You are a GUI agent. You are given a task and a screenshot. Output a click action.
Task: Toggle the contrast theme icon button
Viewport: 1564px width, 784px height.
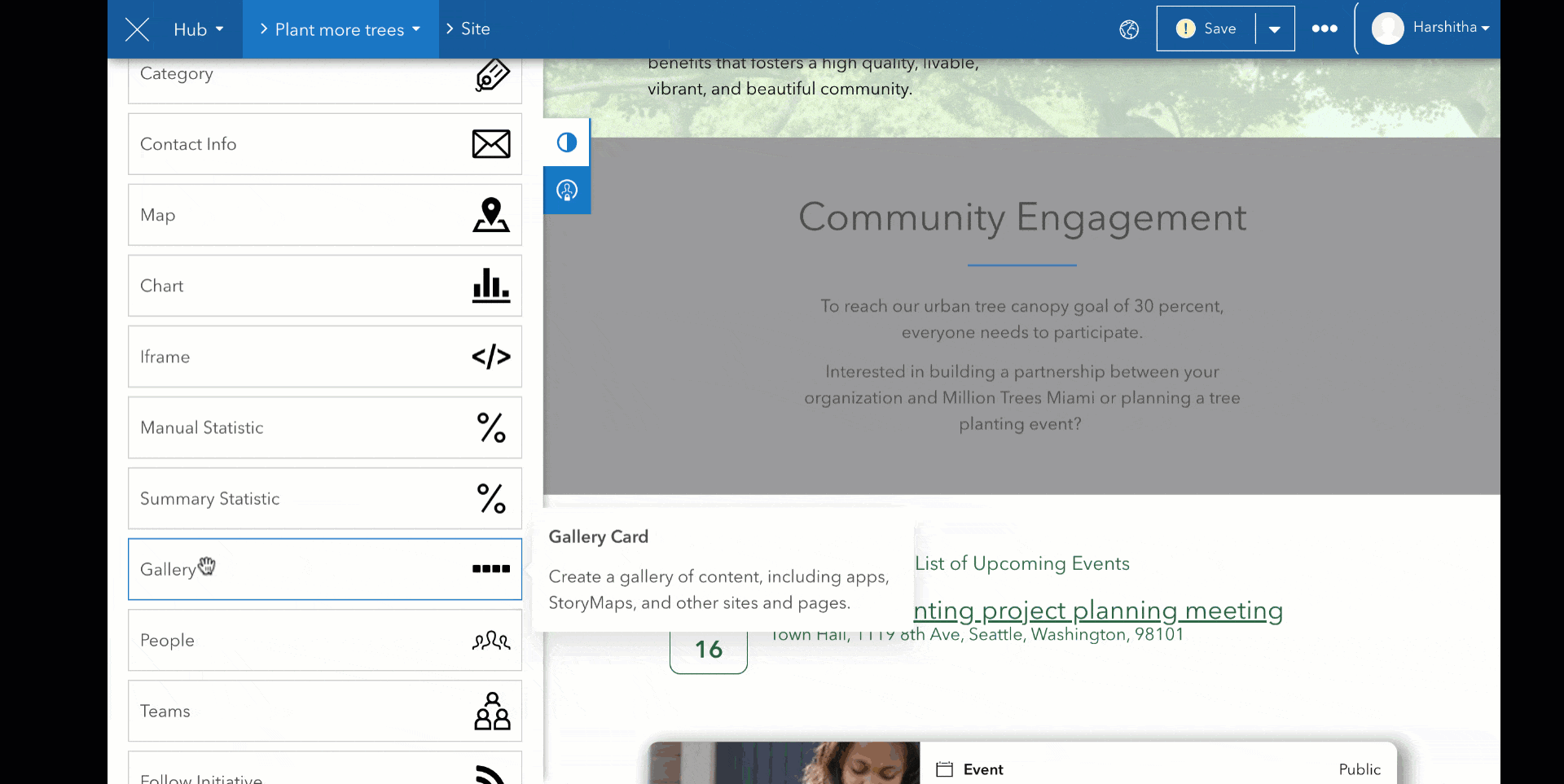pyautogui.click(x=567, y=142)
